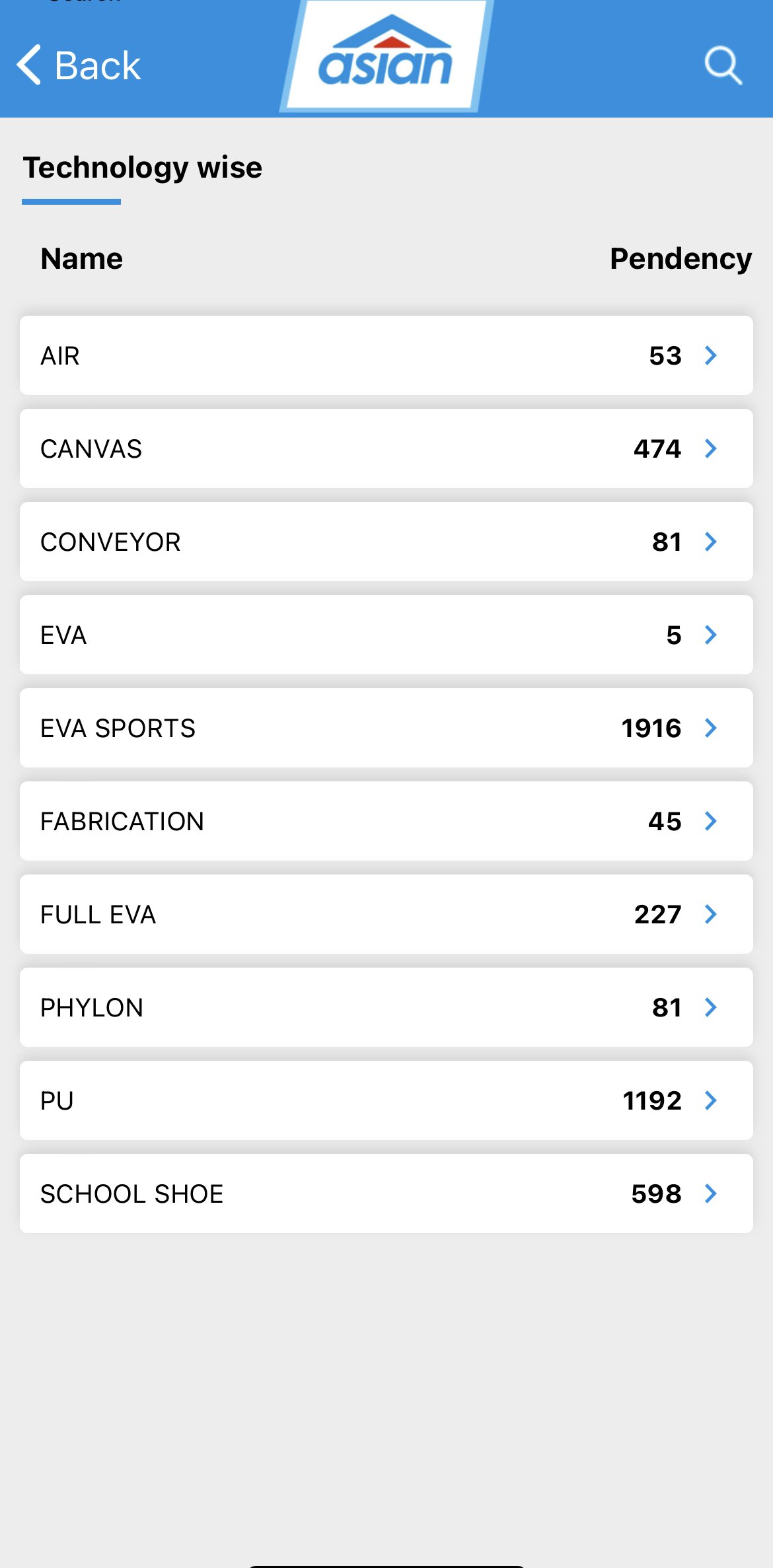Open the PU row chevron
The image size is (773, 1568).
coord(711,1100)
